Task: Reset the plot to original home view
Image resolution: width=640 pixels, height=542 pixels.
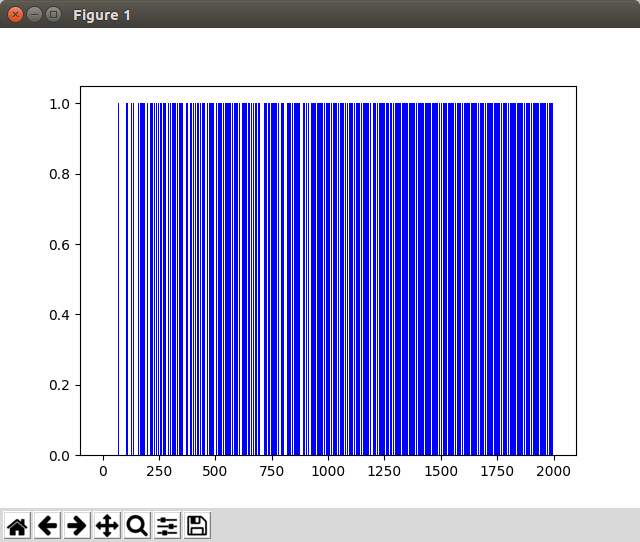Action: [x=17, y=525]
